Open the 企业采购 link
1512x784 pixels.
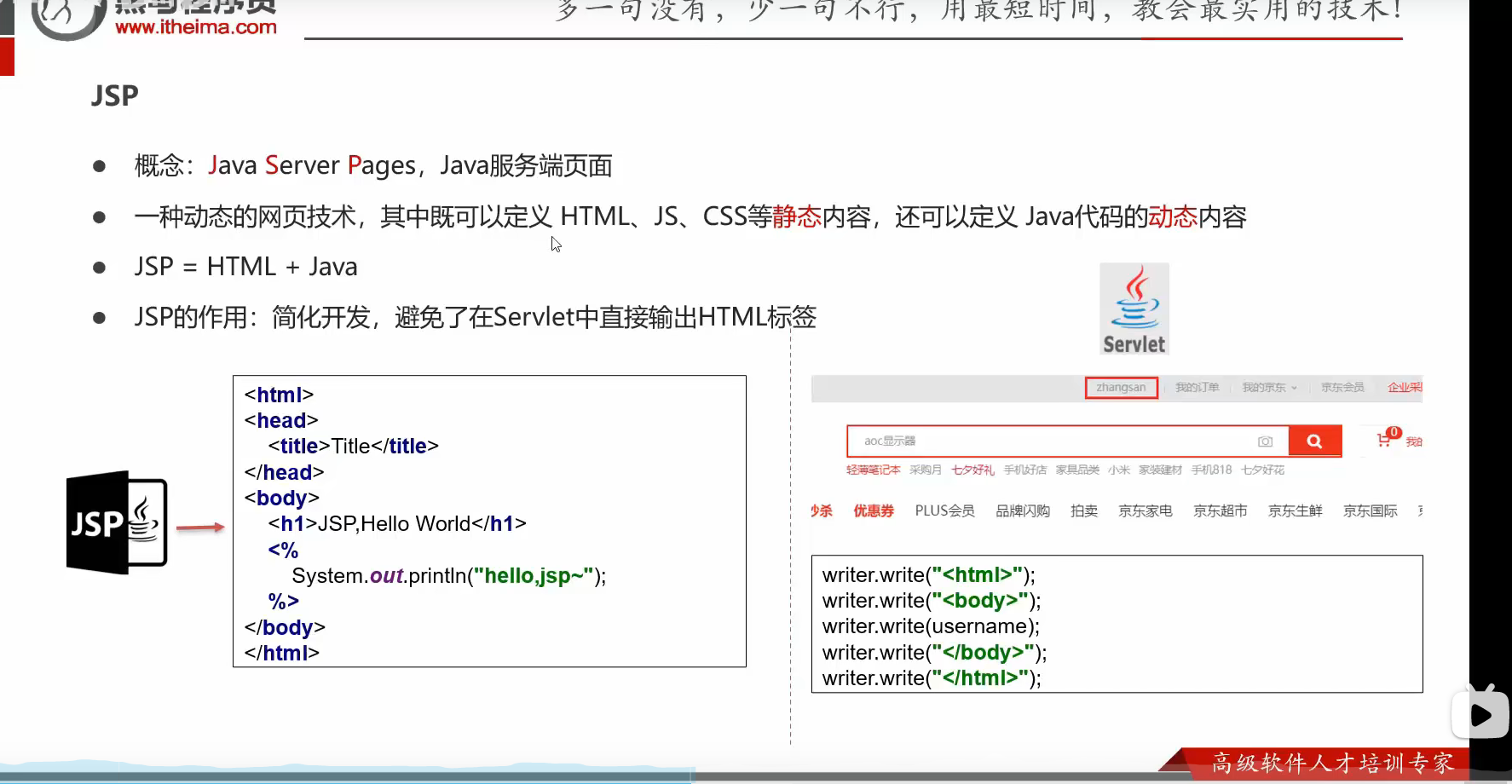coord(1405,388)
